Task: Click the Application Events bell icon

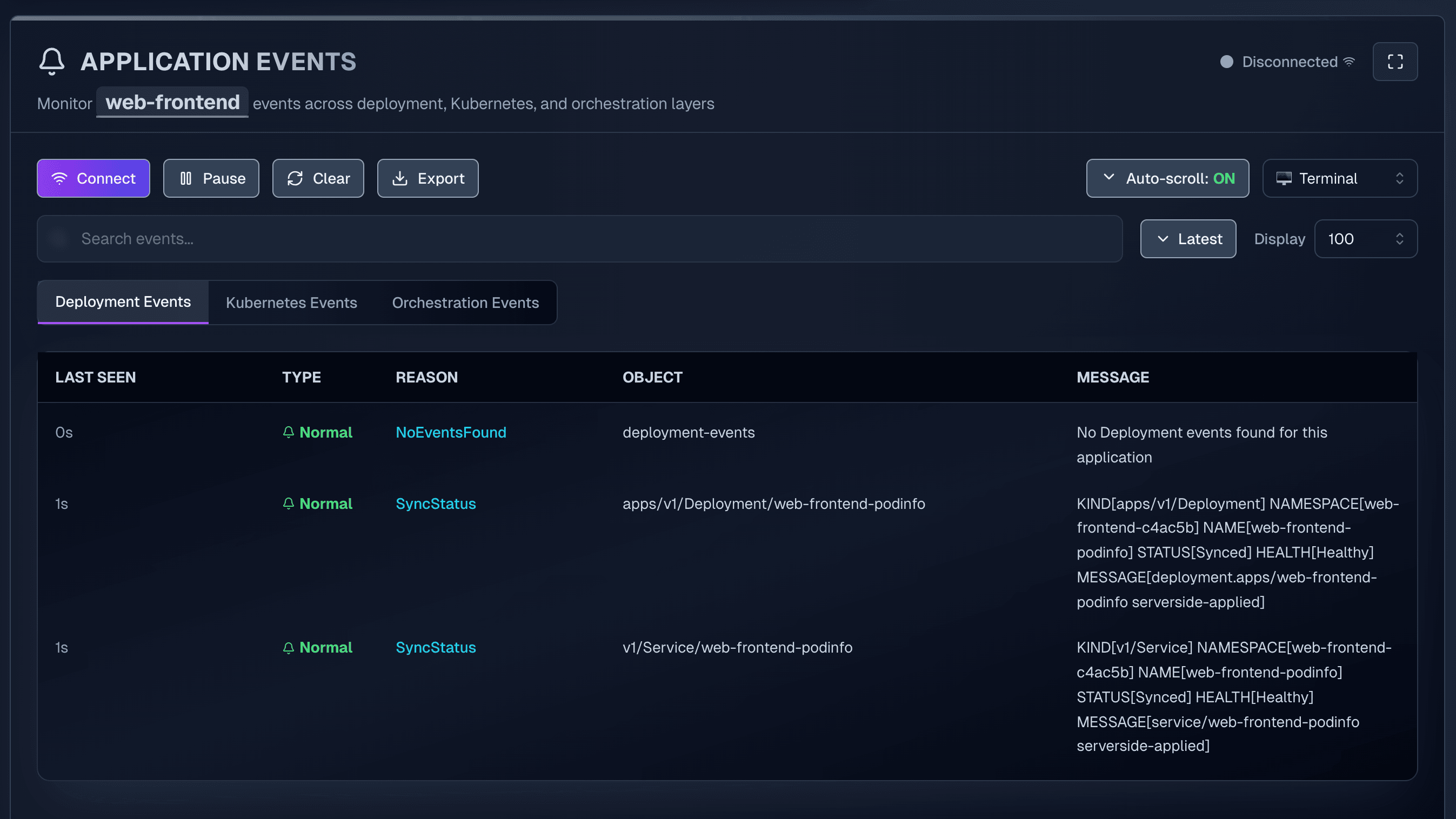Action: click(51, 62)
